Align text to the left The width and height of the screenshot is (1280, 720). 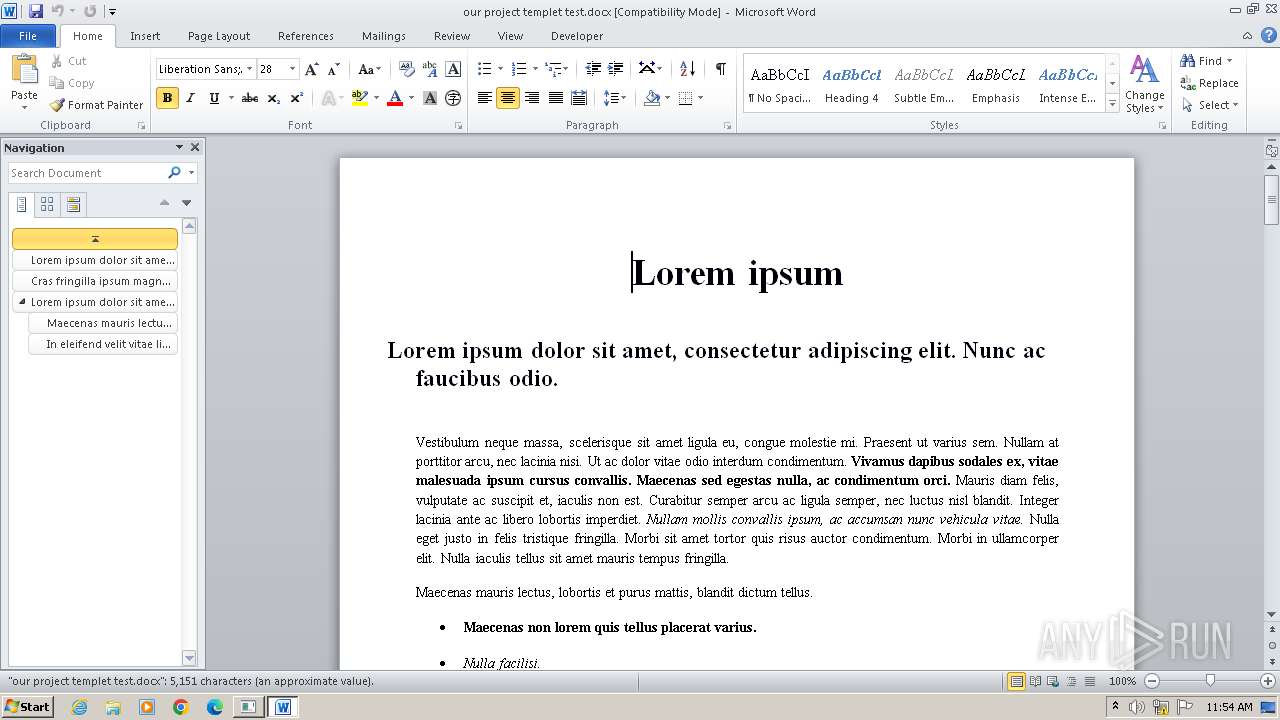485,98
